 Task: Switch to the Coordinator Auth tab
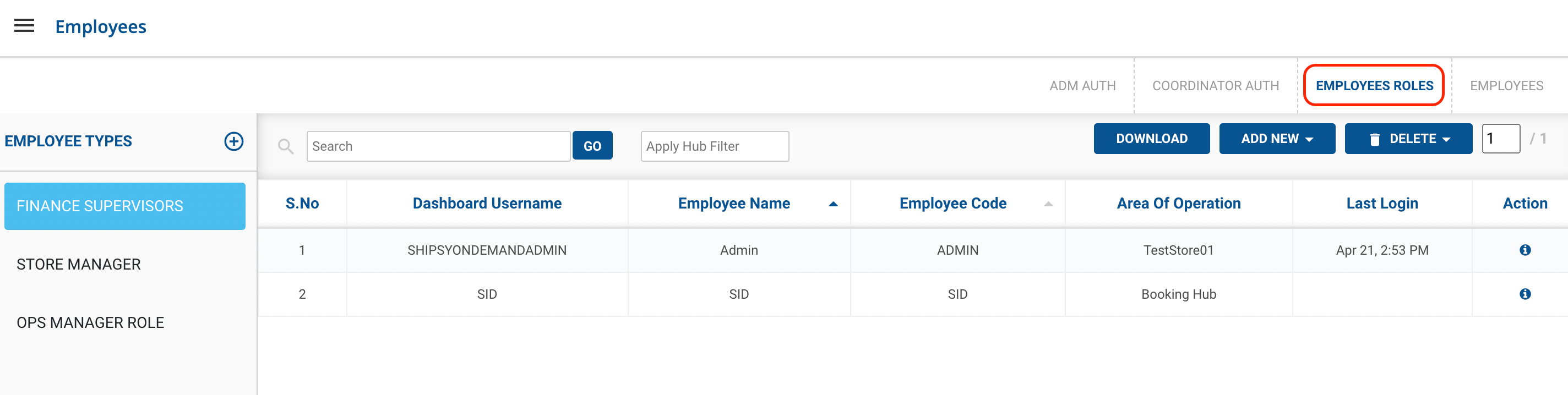[1215, 86]
